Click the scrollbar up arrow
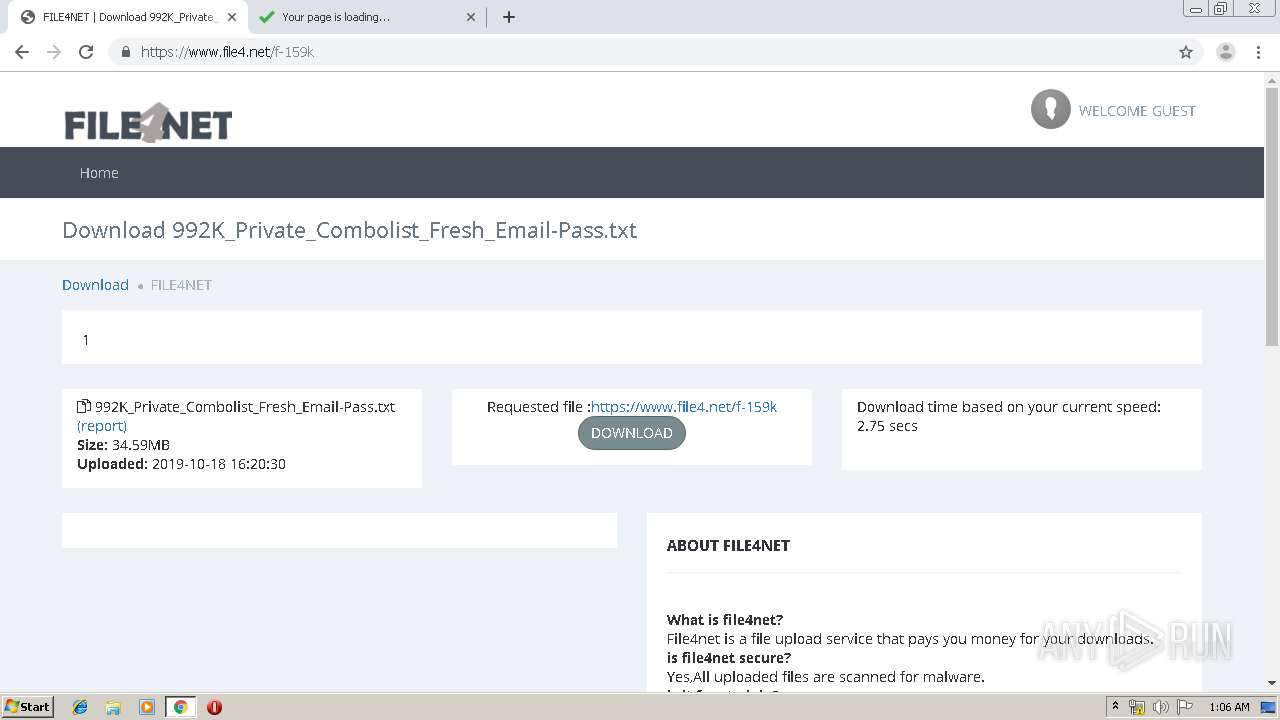The width and height of the screenshot is (1280, 720). point(1272,80)
